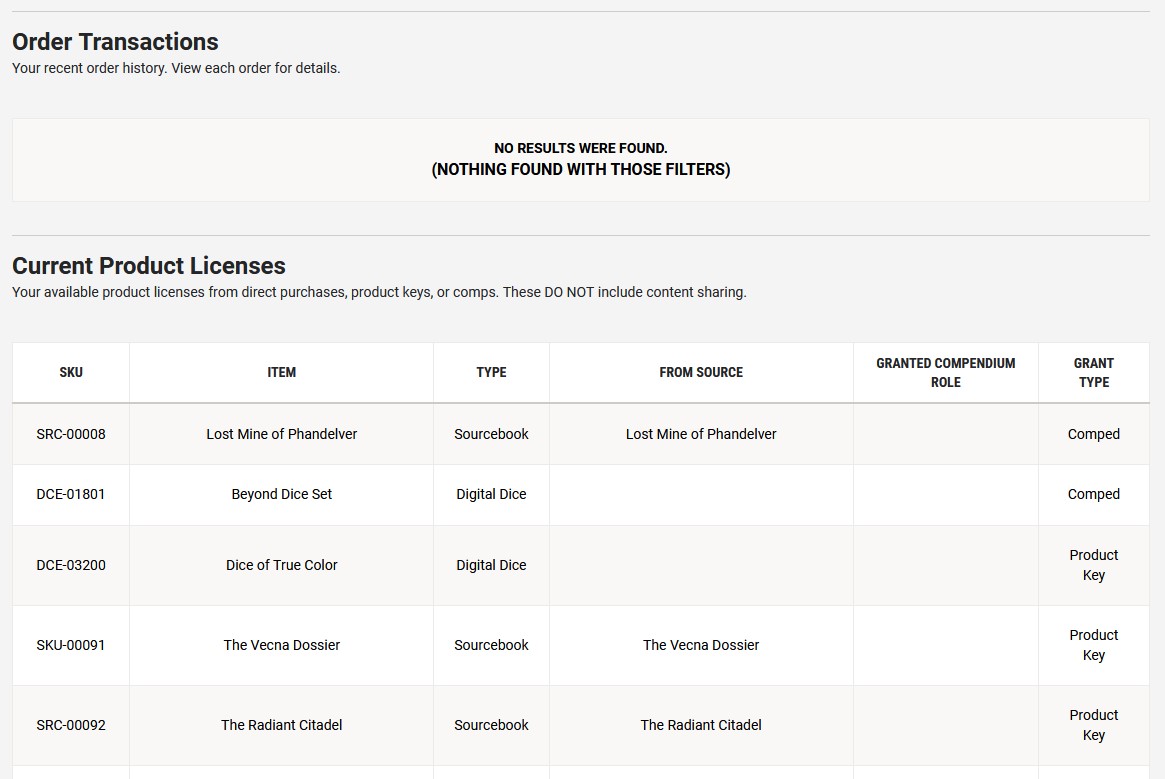
Task: Select SKU cell DCE-03200
Action: pos(71,565)
